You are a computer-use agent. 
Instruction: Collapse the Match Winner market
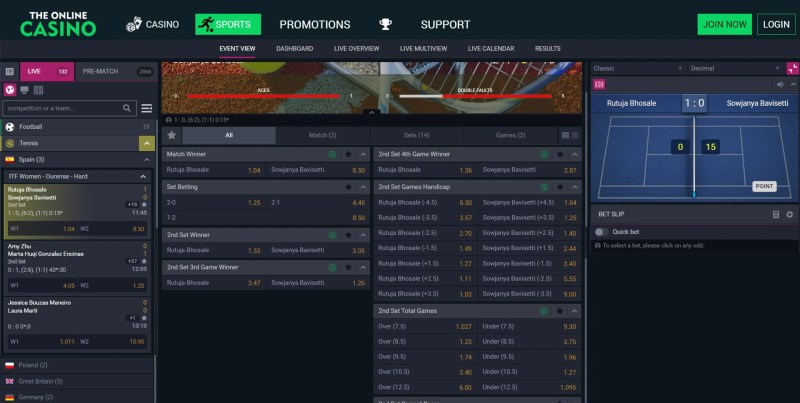[x=363, y=154]
